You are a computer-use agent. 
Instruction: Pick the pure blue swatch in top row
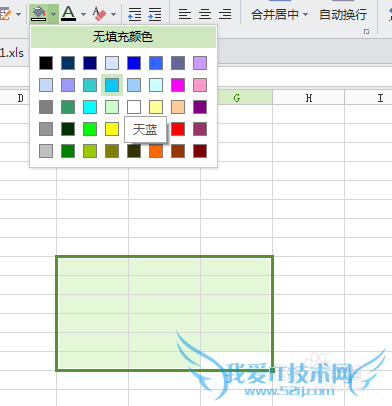[x=134, y=63]
